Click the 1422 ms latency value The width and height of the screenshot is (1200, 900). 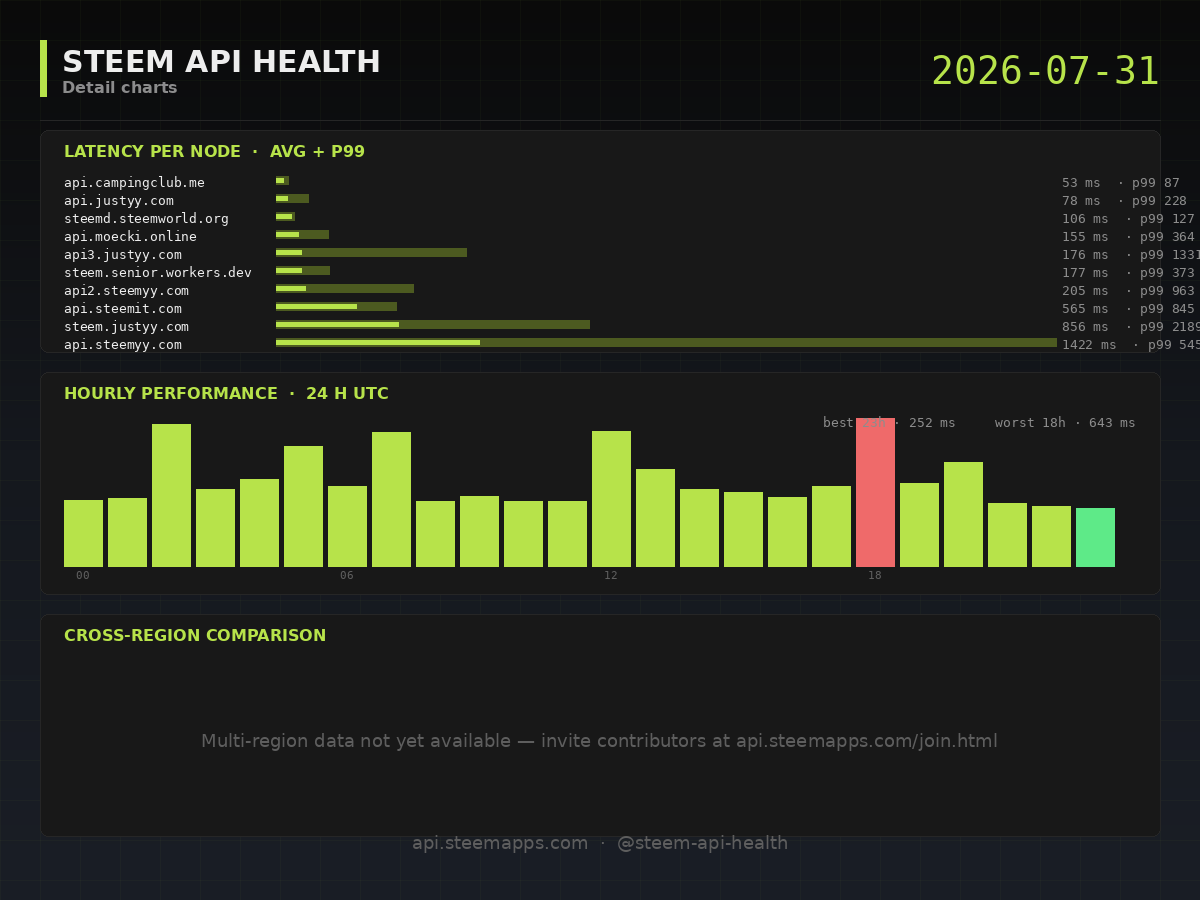click(1089, 345)
